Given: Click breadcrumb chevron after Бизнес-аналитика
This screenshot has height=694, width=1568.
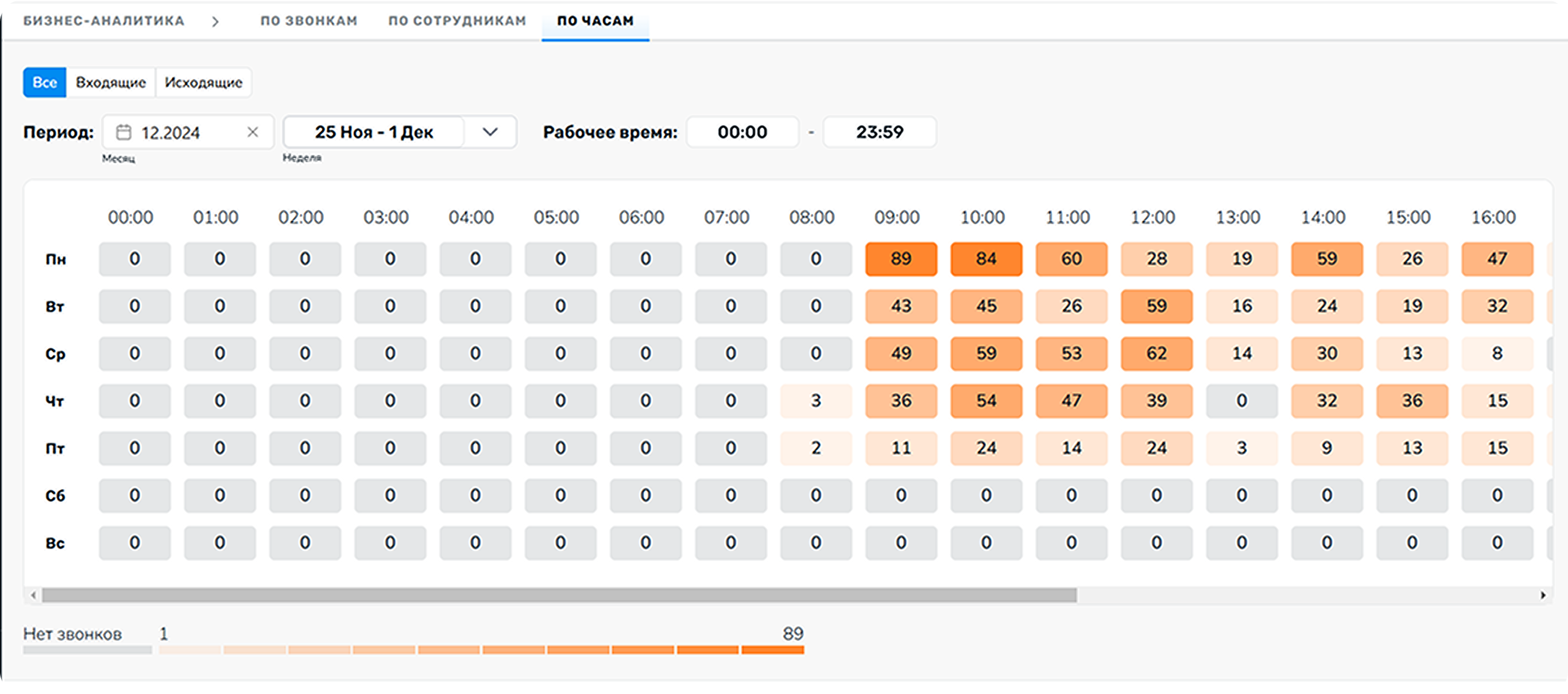Looking at the screenshot, I should (216, 21).
